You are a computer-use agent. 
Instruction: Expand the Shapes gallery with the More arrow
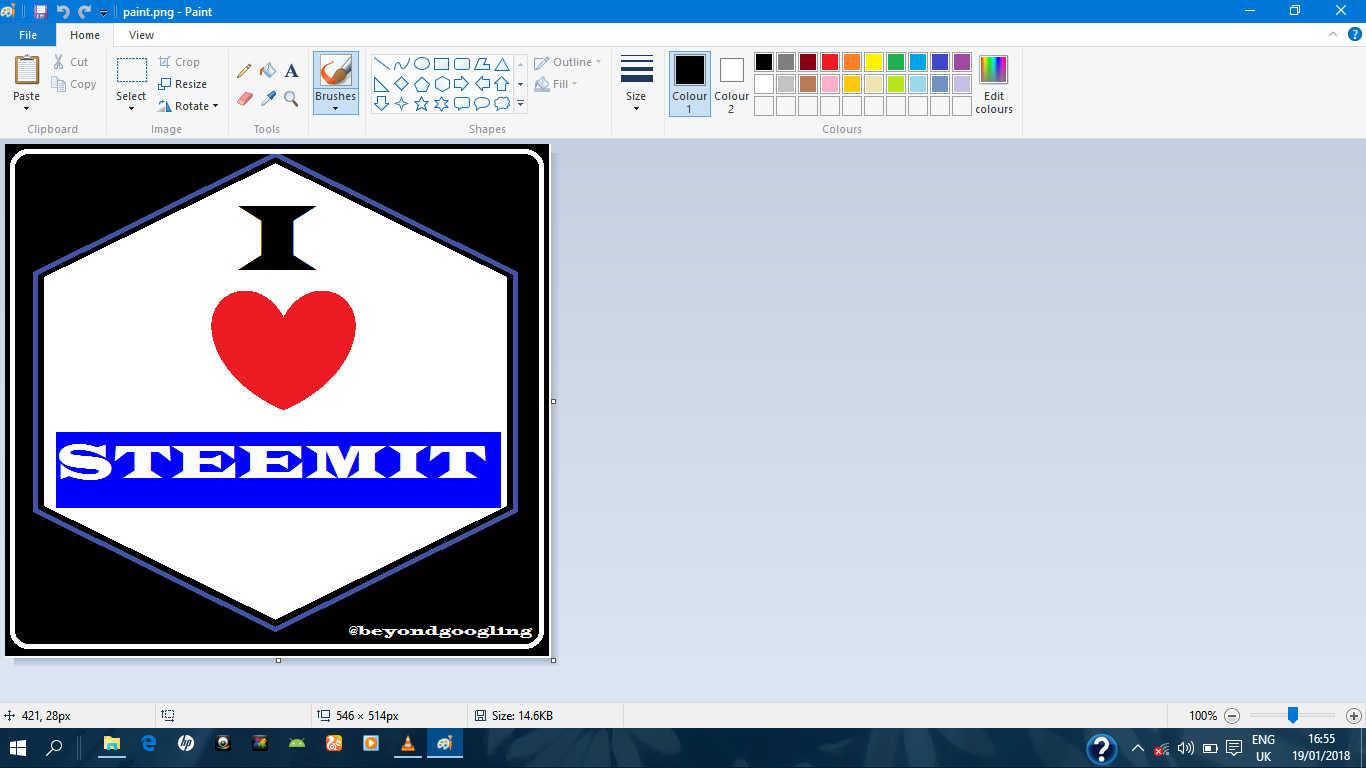(520, 104)
